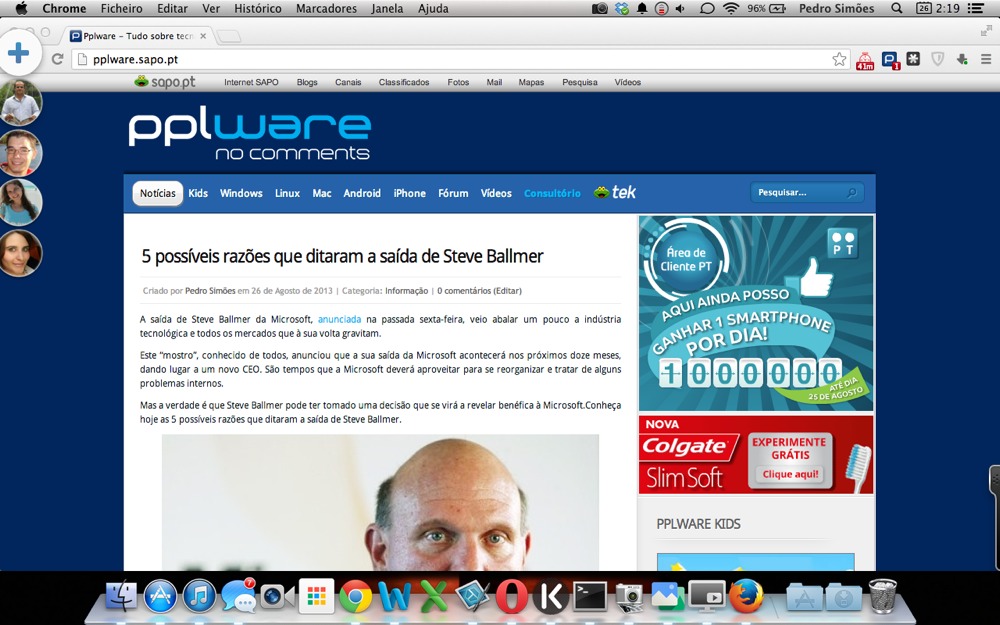Click the Dropbox menu bar icon
The width and height of the screenshot is (1000, 625).
[621, 8]
